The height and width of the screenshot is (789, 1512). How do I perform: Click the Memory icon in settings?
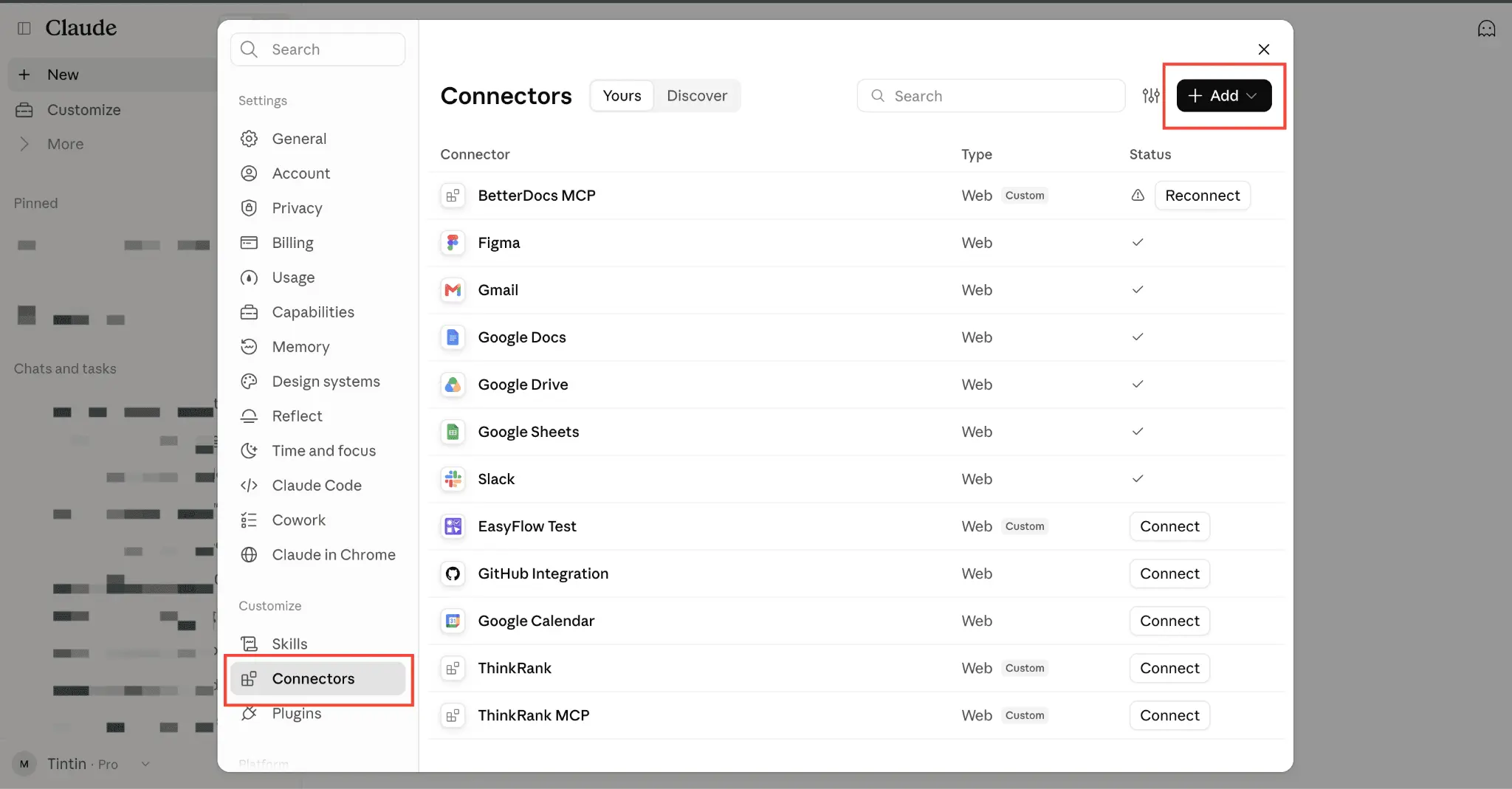click(250, 347)
